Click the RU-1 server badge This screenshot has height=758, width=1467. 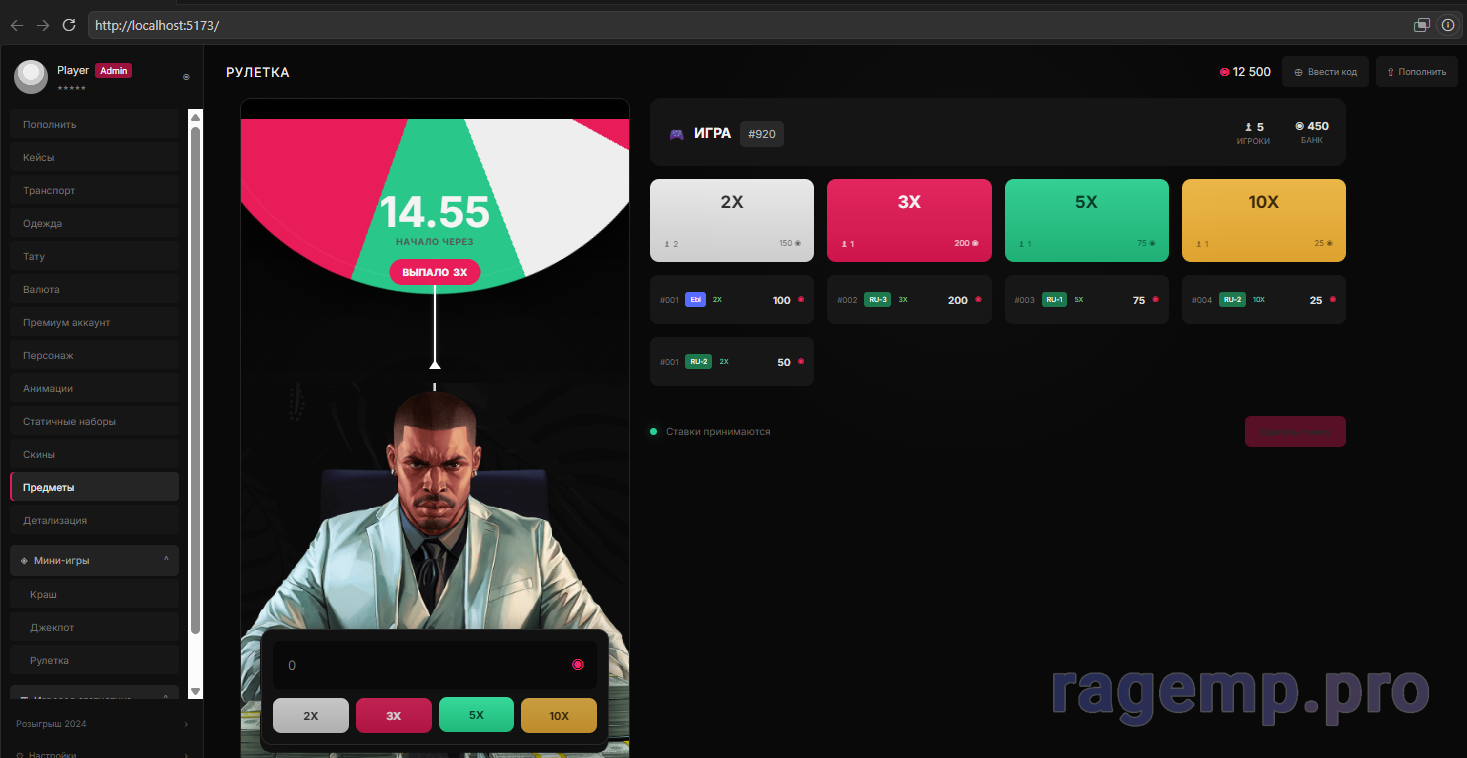(1055, 300)
